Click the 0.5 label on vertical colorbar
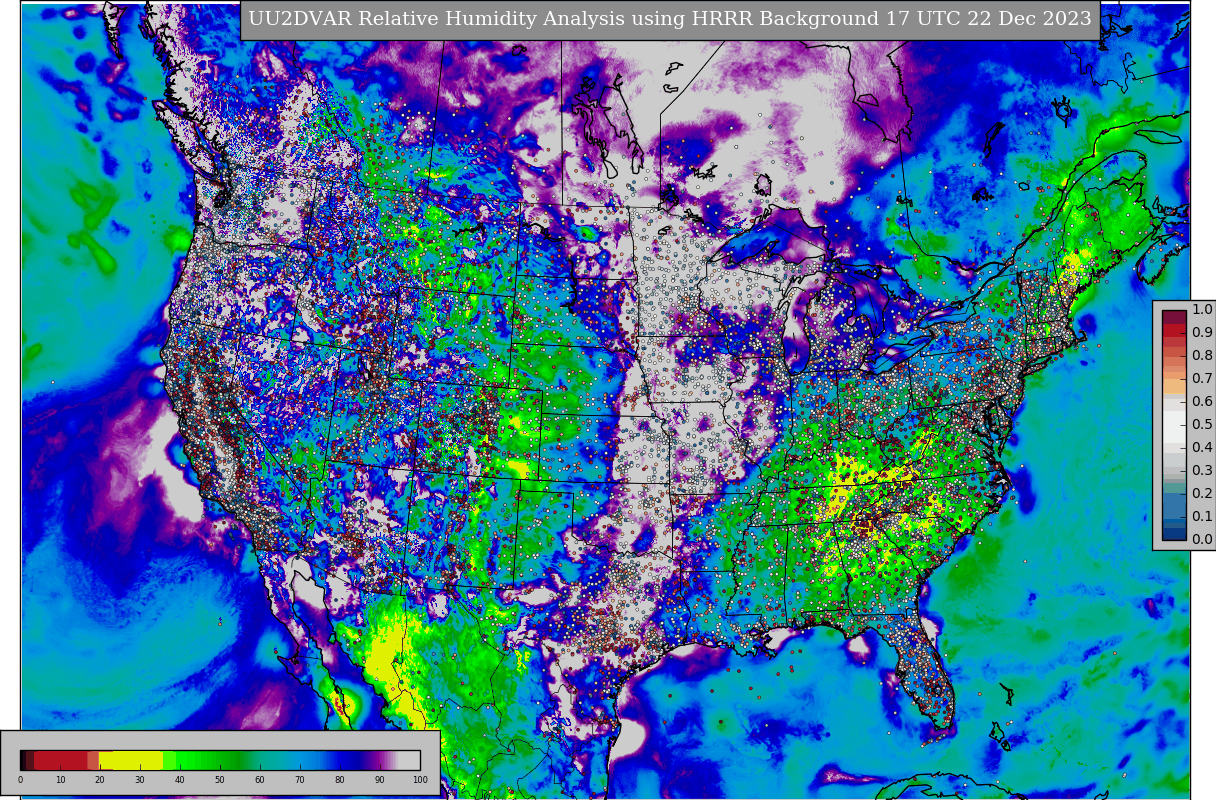Screen dimensions: 1216x800 [x=1202, y=424]
